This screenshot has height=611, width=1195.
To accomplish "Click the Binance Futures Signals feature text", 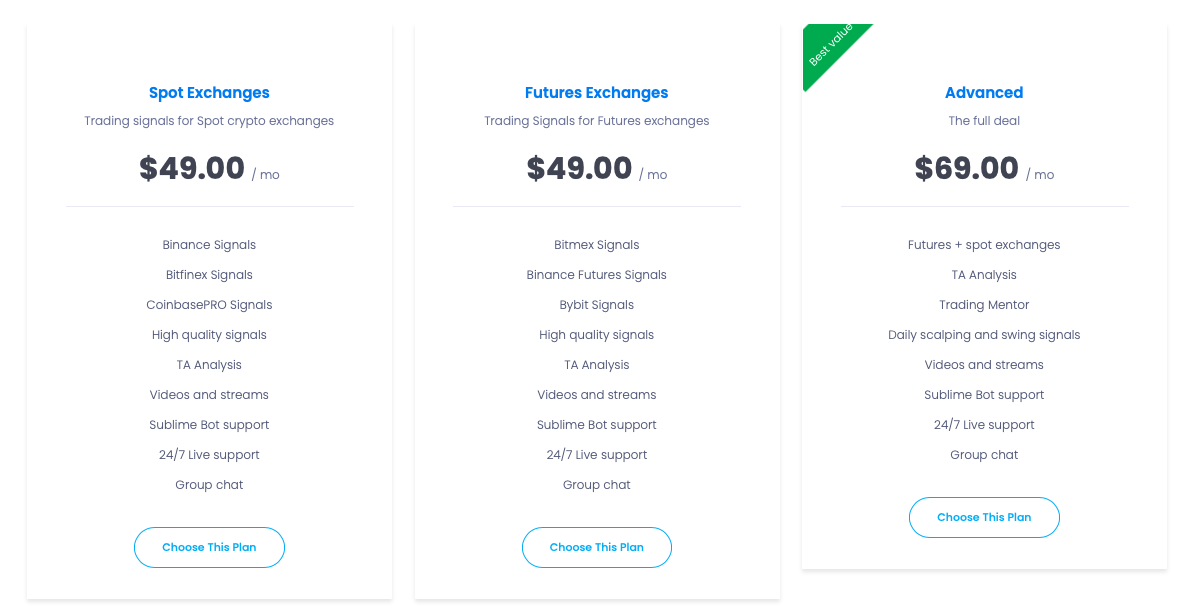I will [x=596, y=275].
